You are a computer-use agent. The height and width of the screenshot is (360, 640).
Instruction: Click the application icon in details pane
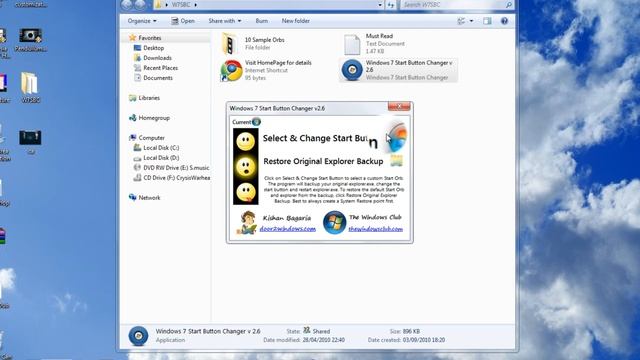coord(138,336)
